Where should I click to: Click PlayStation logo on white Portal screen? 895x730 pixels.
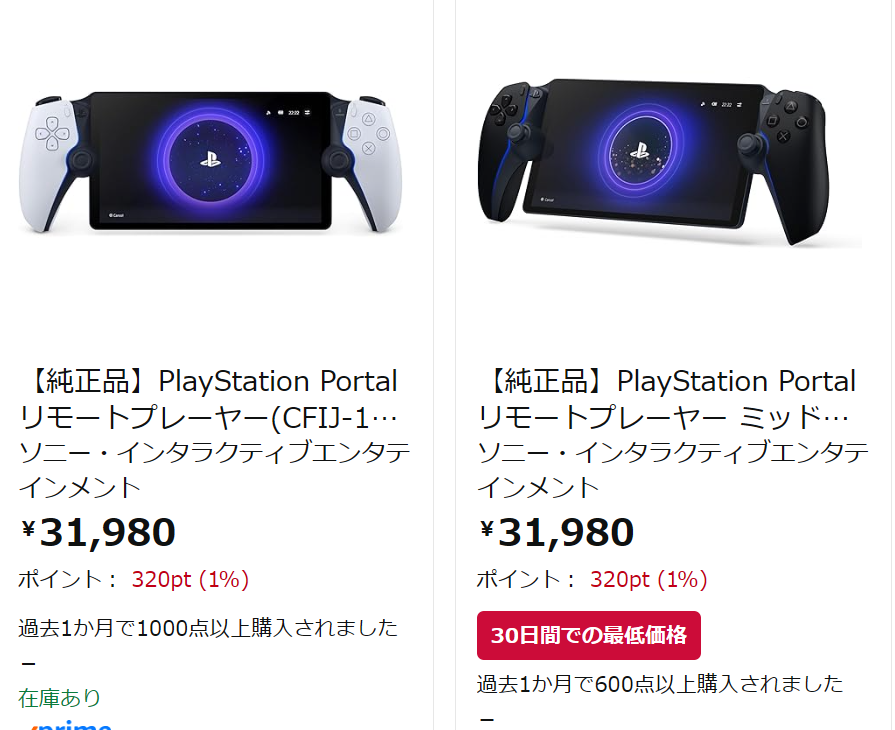(210, 158)
